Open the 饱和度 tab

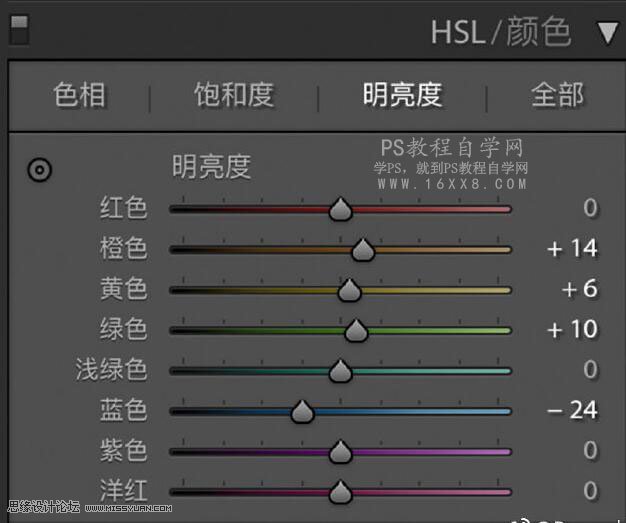tap(233, 95)
